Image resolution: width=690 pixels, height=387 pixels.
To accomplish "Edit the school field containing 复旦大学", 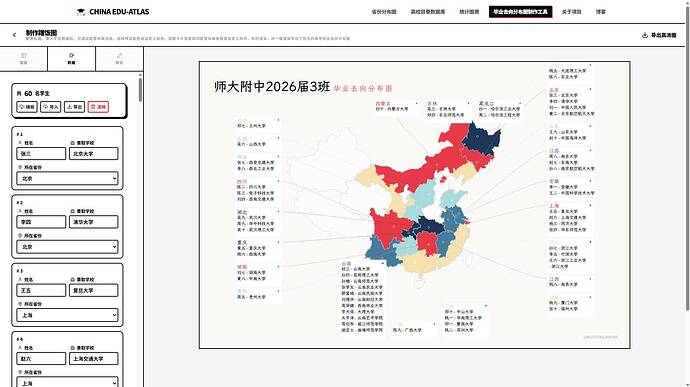I will pyautogui.click(x=93, y=290).
